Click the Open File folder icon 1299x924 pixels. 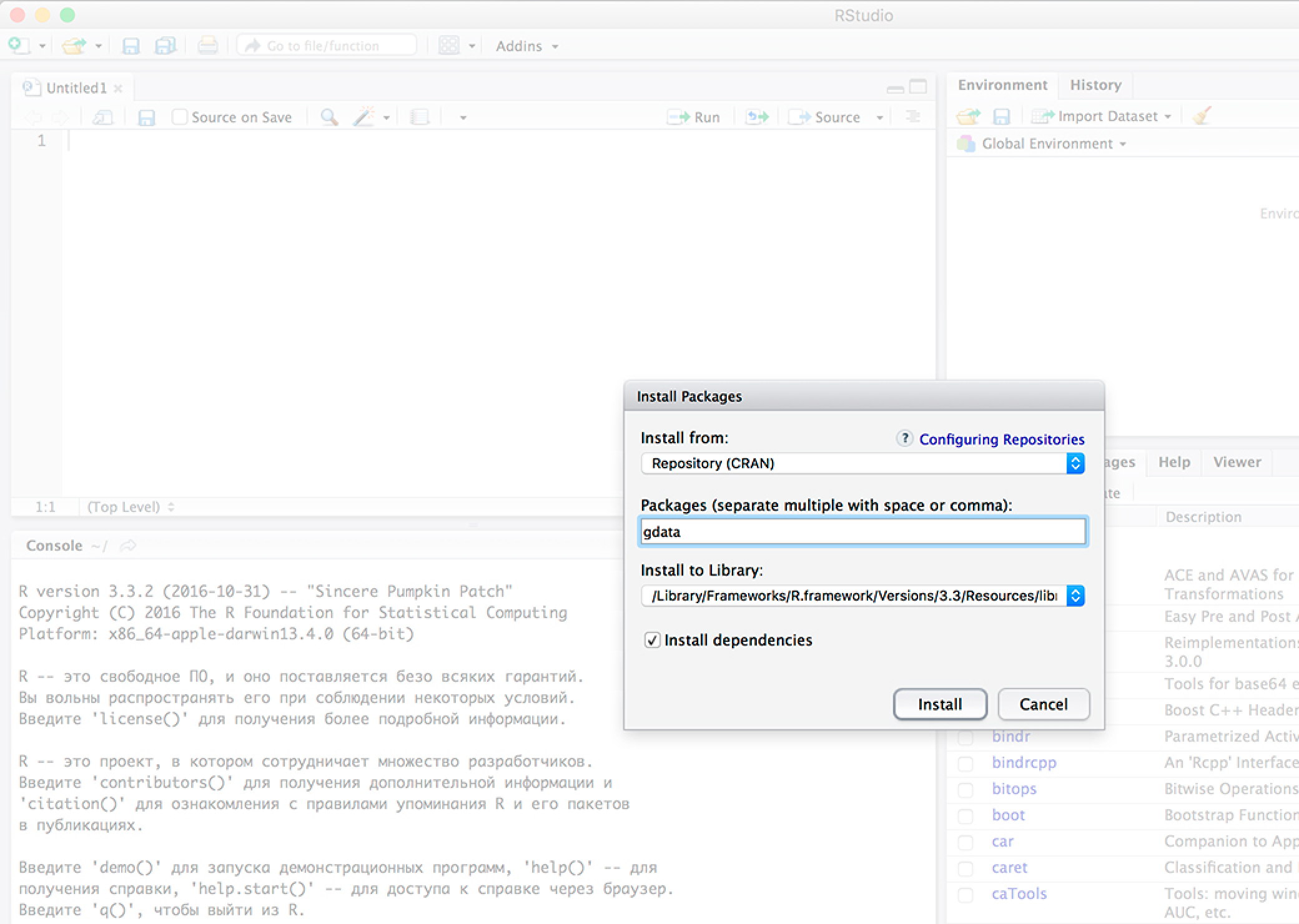point(74,46)
